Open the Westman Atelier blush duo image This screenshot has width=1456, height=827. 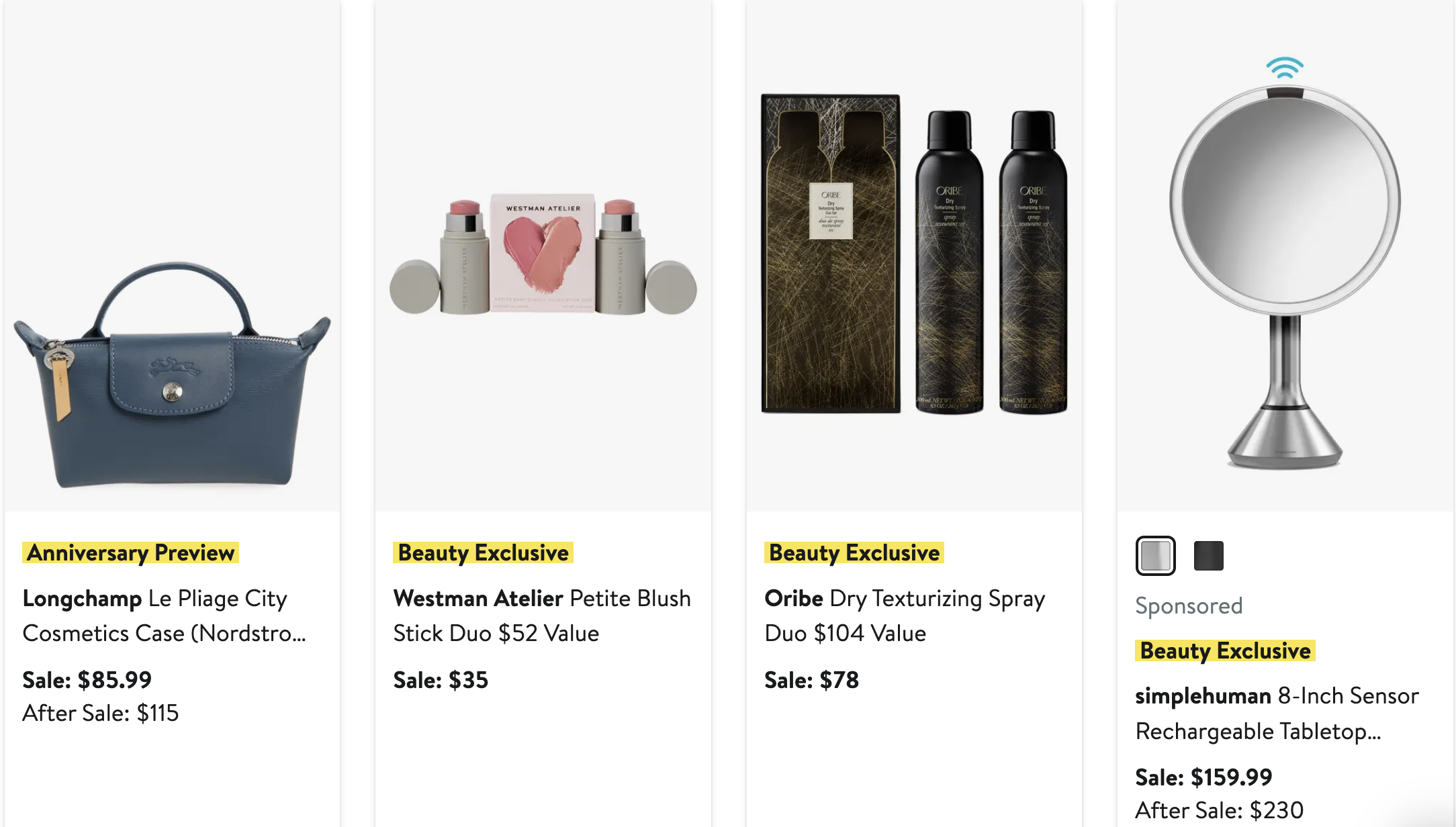coord(543,255)
